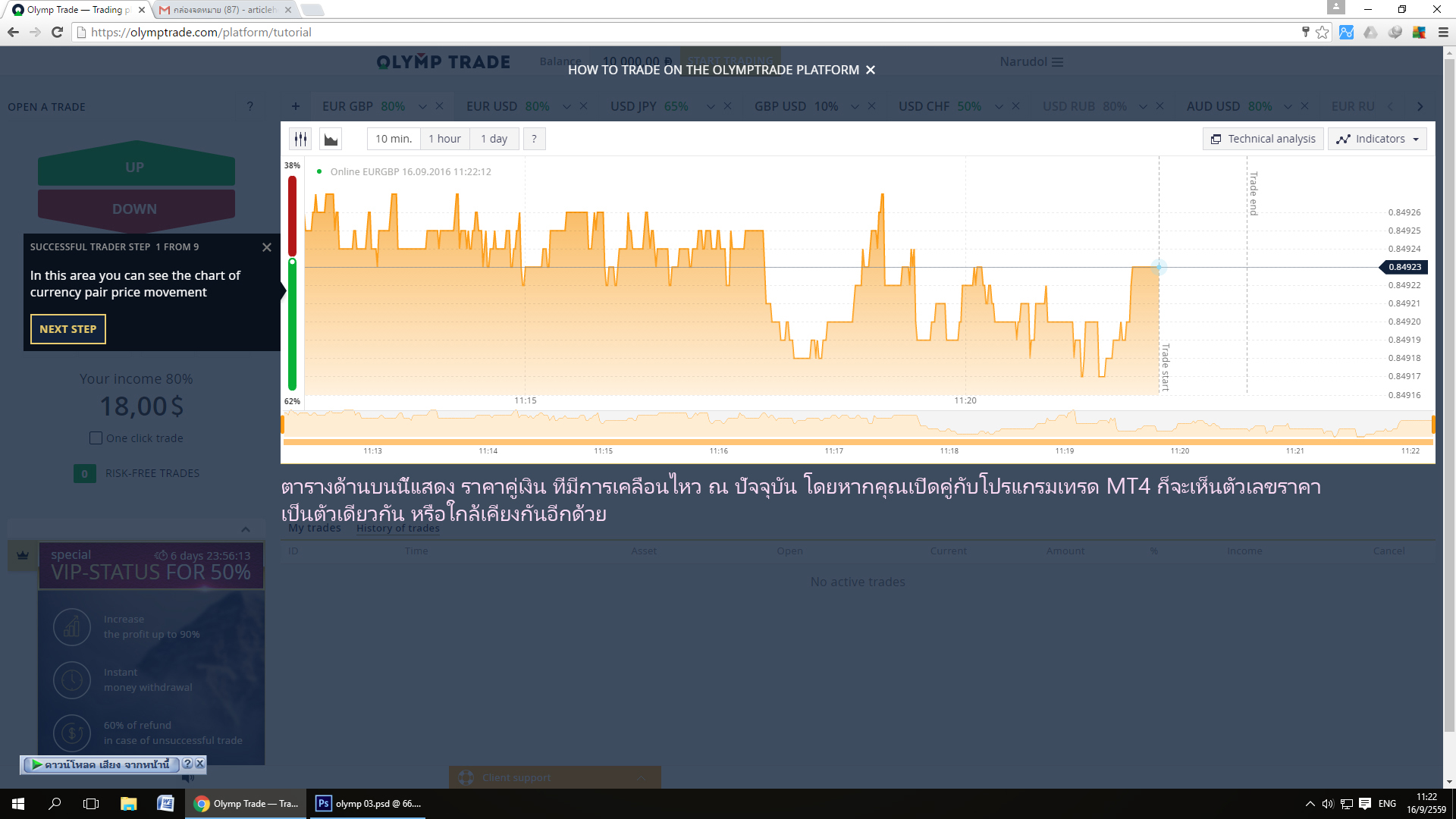Screen dimensions: 1456x819
Task: Click the page vertical scrollbar
Action: [x=1449, y=394]
